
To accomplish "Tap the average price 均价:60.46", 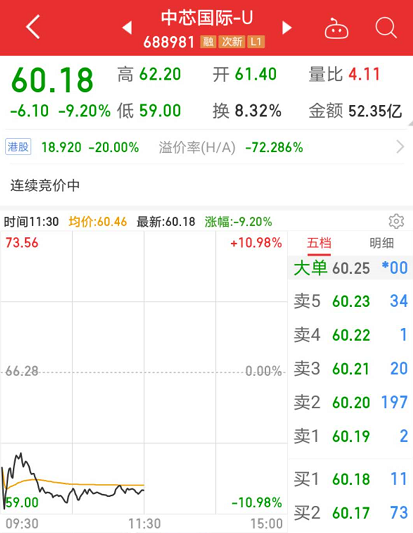I will 98,222.
